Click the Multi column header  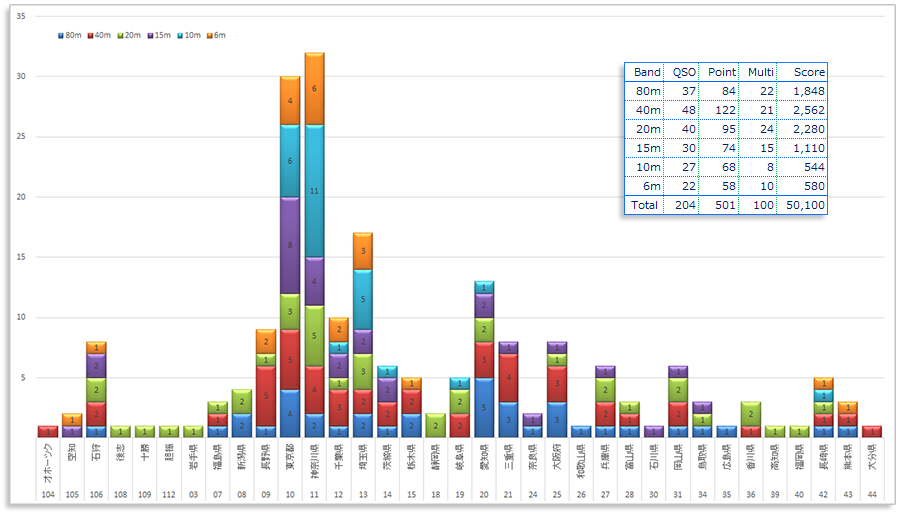tap(761, 72)
